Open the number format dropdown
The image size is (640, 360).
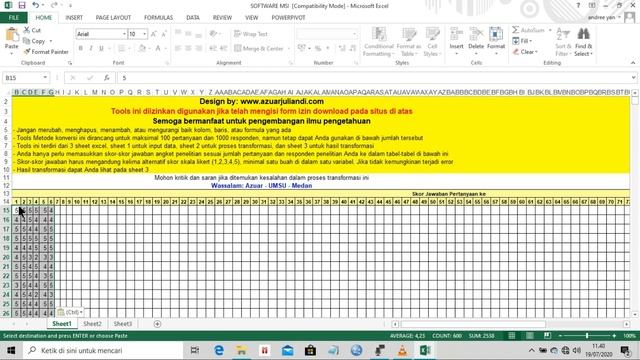tap(354, 34)
